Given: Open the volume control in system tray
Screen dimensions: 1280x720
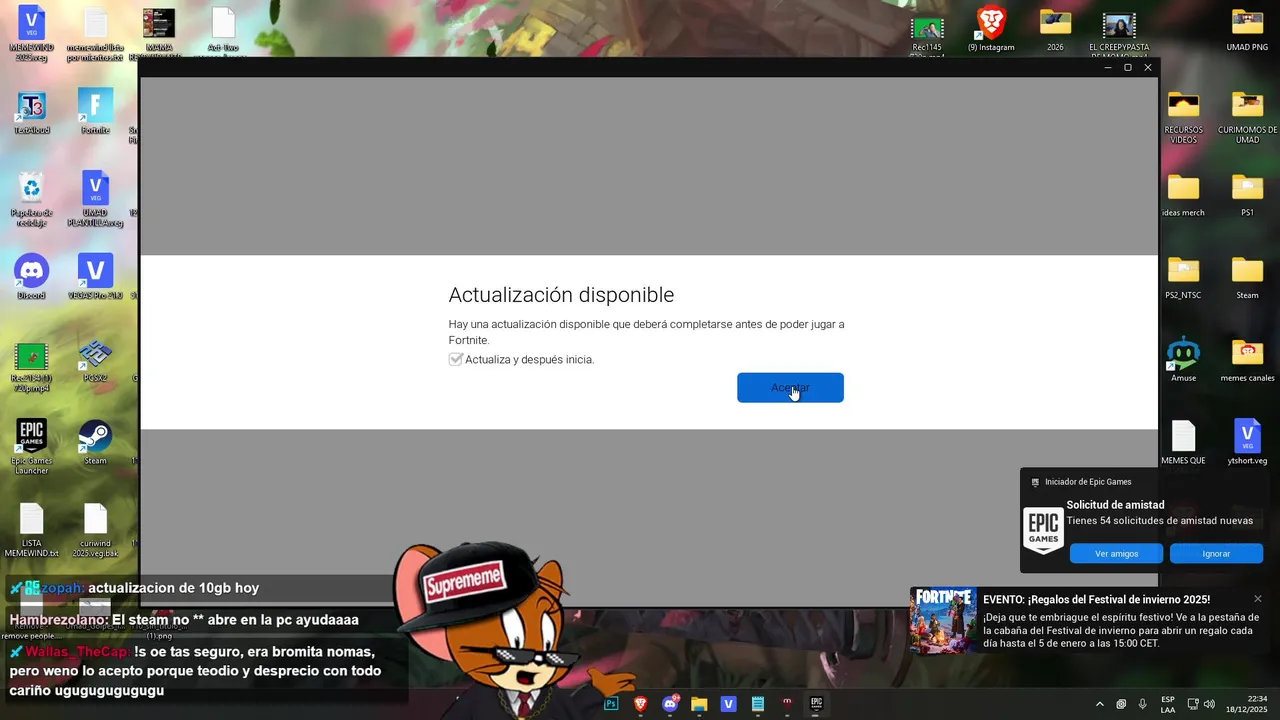Looking at the screenshot, I should [1209, 704].
